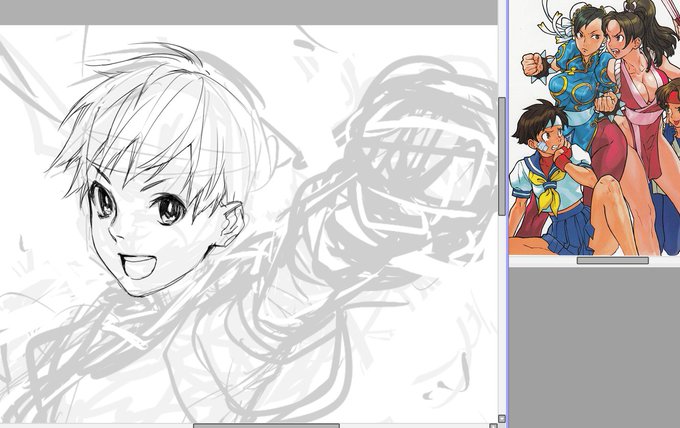Click the reference image panel's horizontal scrollbar handle
The width and height of the screenshot is (680, 428).
[613, 260]
